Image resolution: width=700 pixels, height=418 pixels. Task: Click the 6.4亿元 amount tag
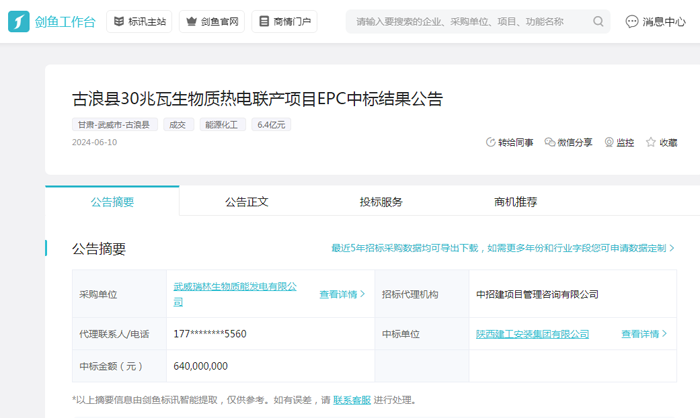coord(271,125)
